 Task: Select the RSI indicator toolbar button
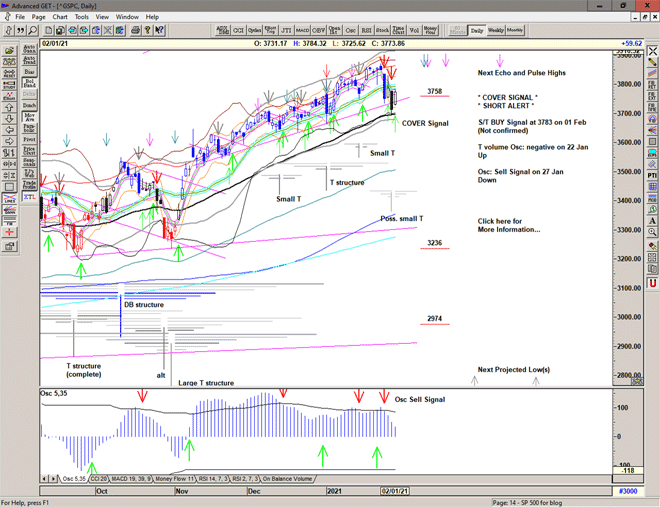[x=365, y=31]
